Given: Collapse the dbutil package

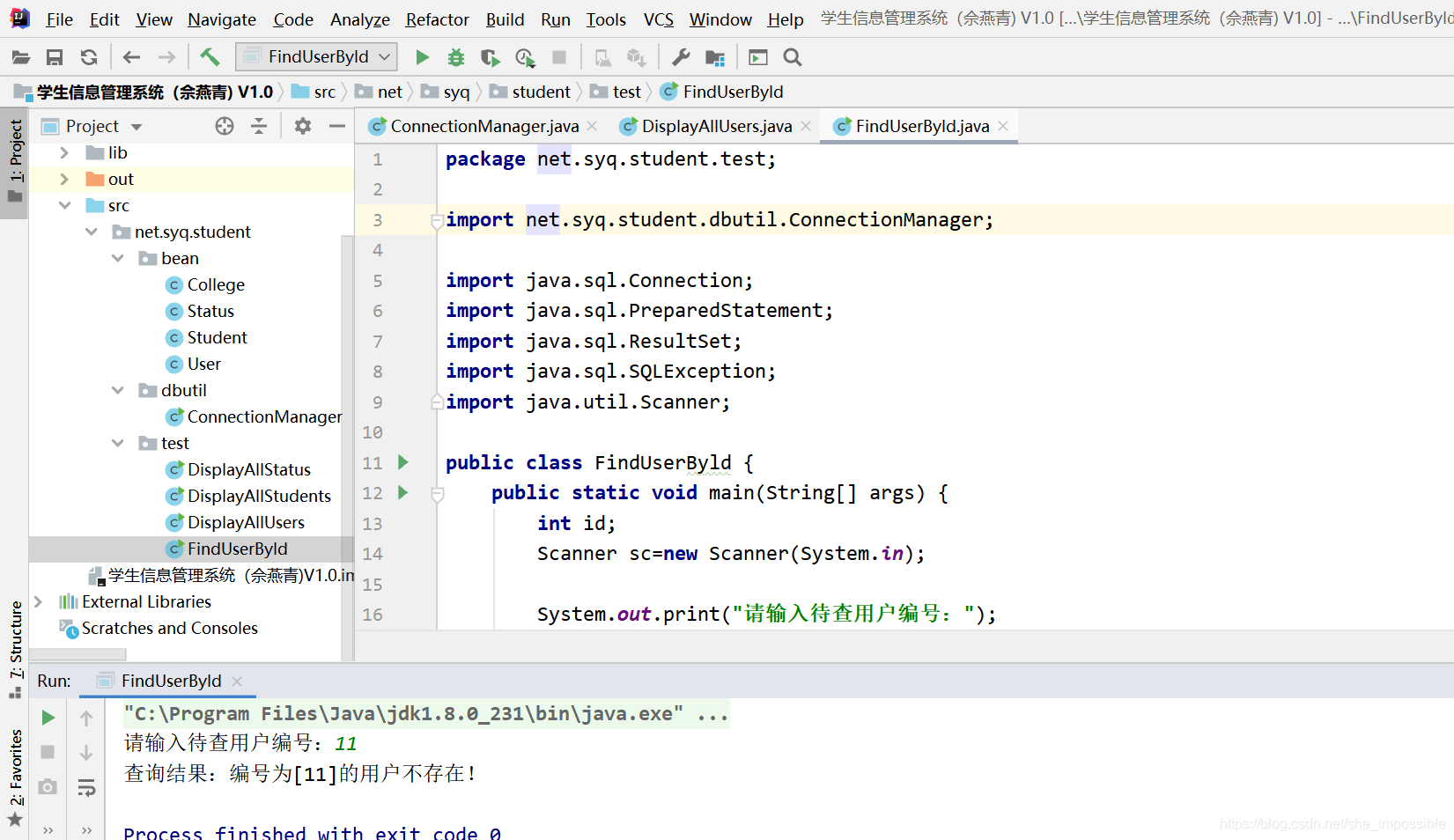Looking at the screenshot, I should point(118,390).
